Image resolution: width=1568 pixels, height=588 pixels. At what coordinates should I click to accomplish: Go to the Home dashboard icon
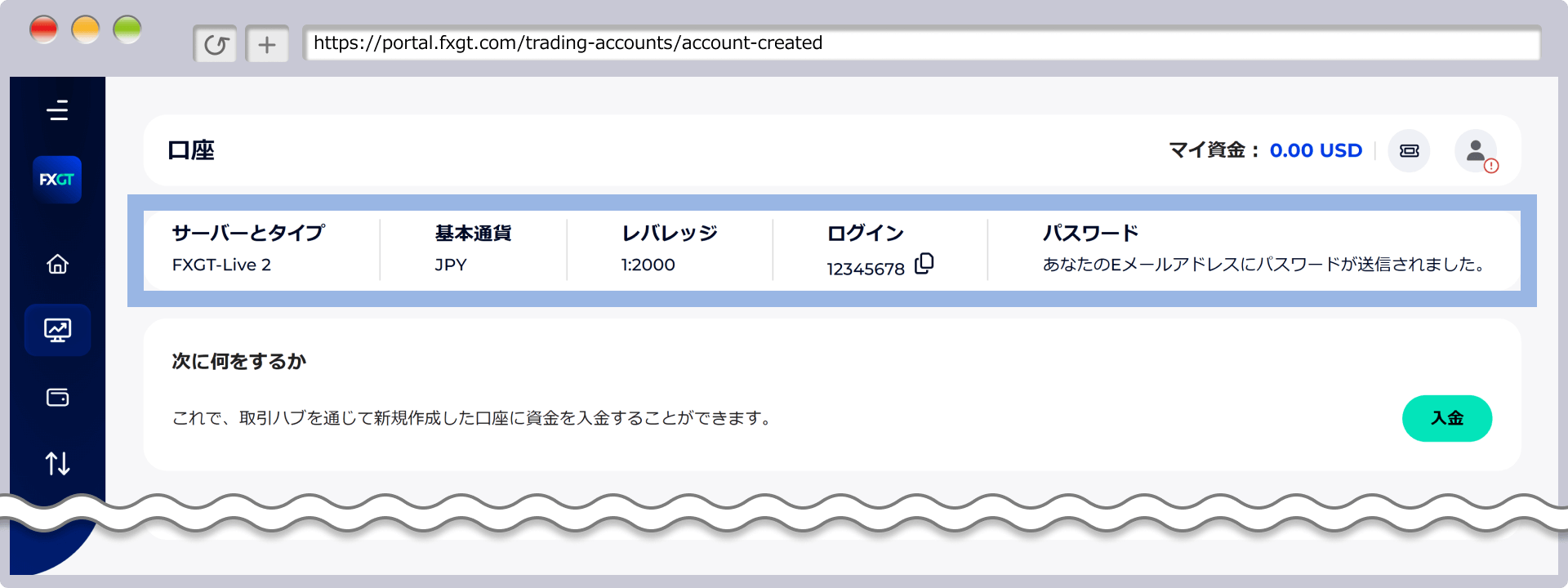57,264
